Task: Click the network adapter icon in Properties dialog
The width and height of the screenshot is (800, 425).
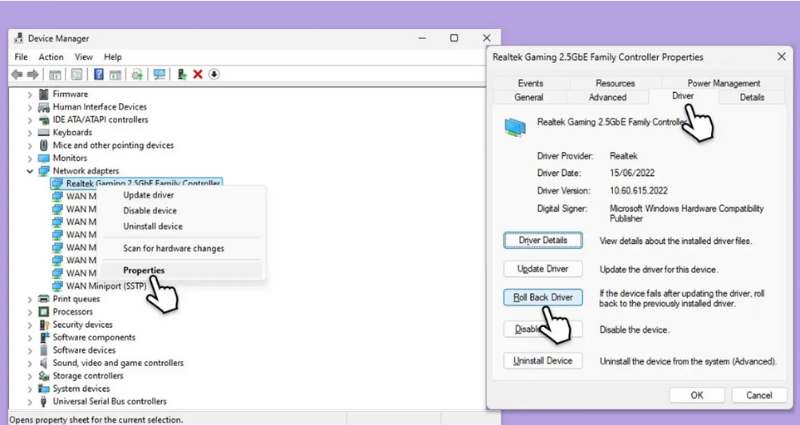Action: [x=515, y=127]
